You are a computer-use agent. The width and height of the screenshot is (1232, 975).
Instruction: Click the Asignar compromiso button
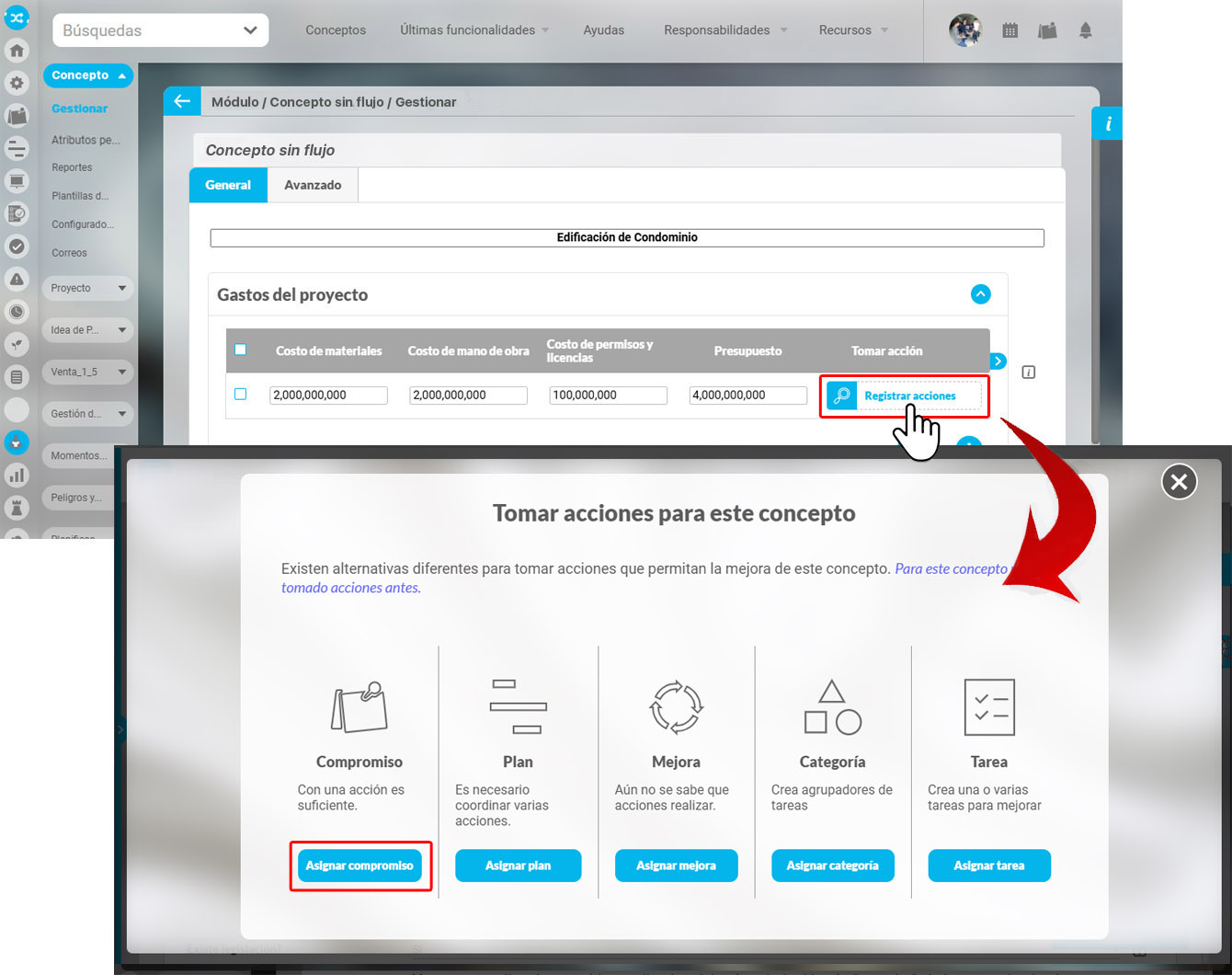click(359, 866)
